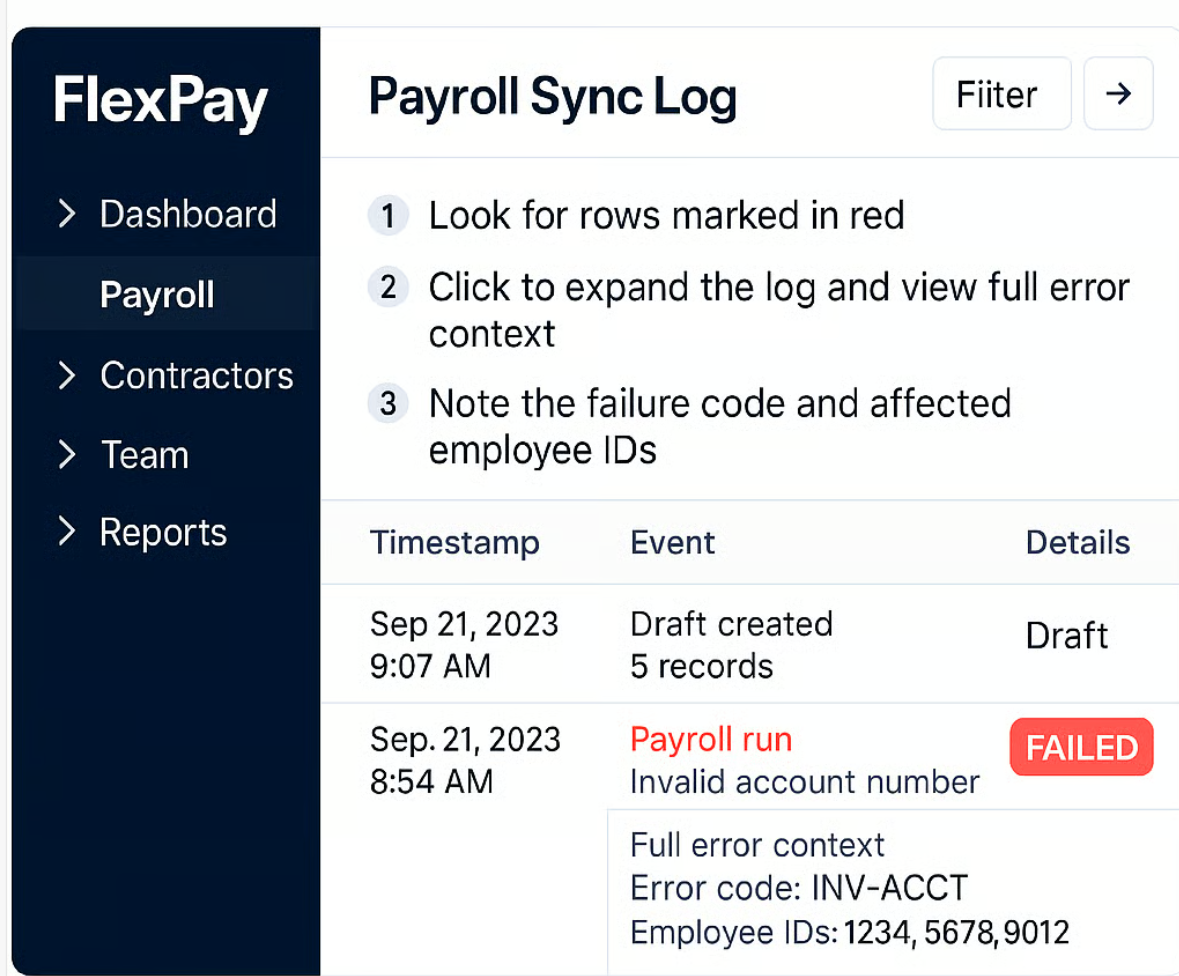Click the red FAILED status badge
Viewport: 1179px width, 976px height.
(1081, 748)
